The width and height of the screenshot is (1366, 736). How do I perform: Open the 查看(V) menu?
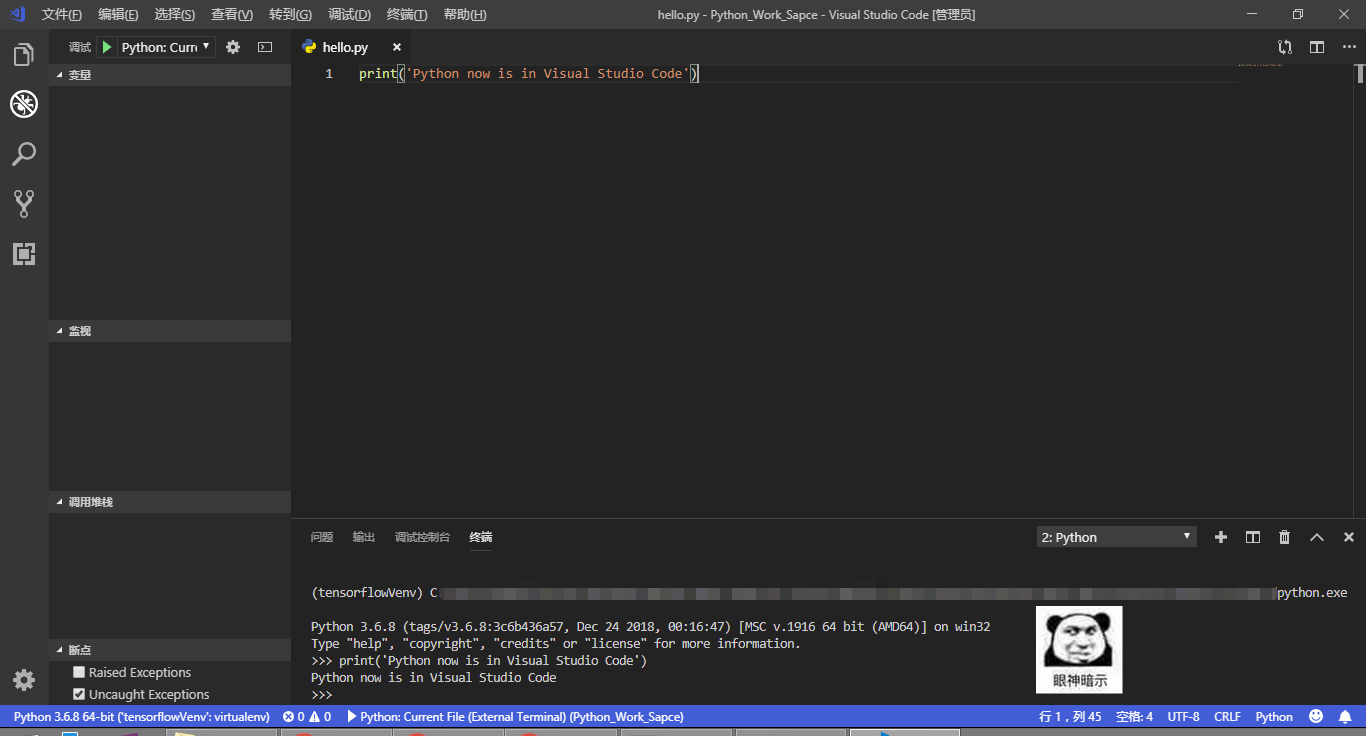coord(232,14)
